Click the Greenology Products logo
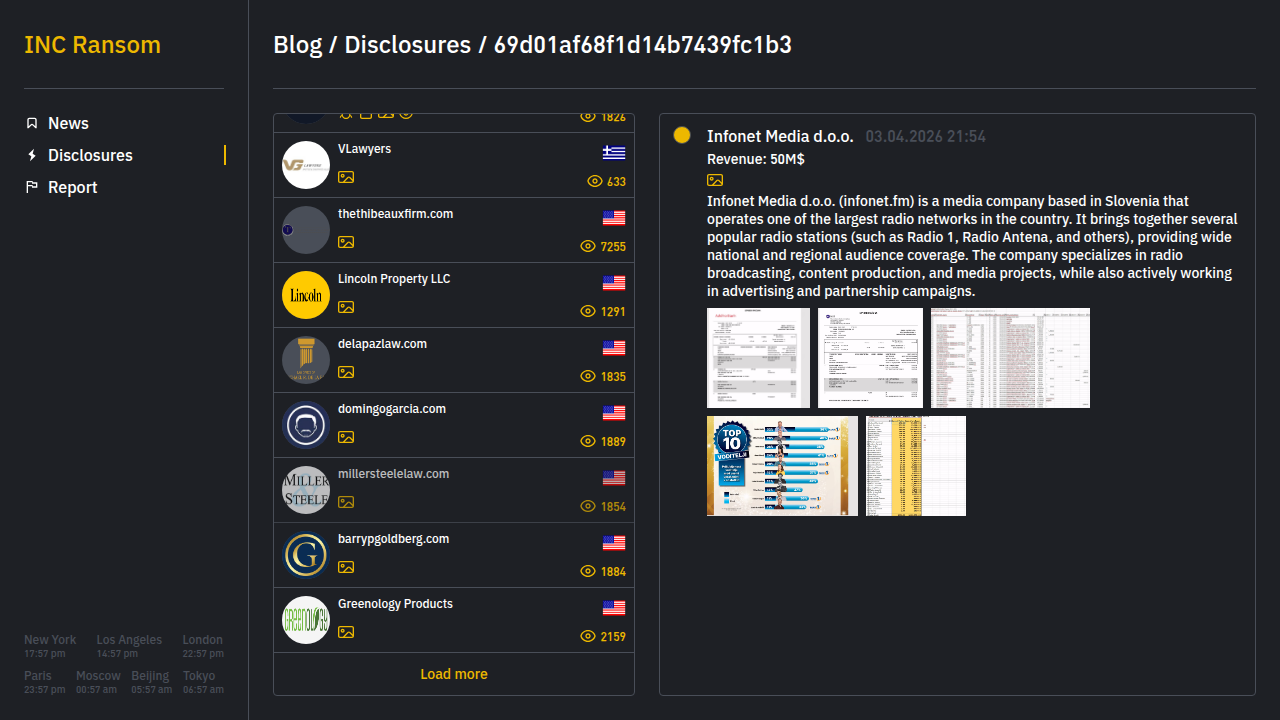 [306, 620]
